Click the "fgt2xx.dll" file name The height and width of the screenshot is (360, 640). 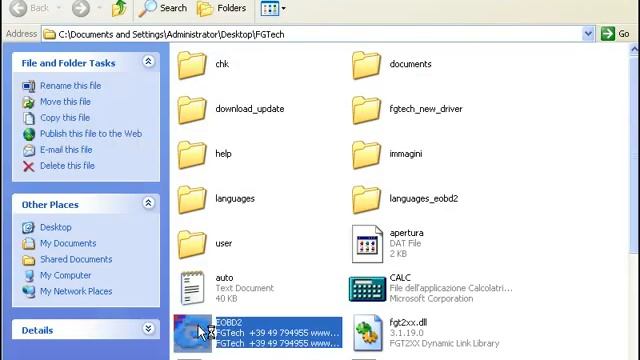coord(408,322)
